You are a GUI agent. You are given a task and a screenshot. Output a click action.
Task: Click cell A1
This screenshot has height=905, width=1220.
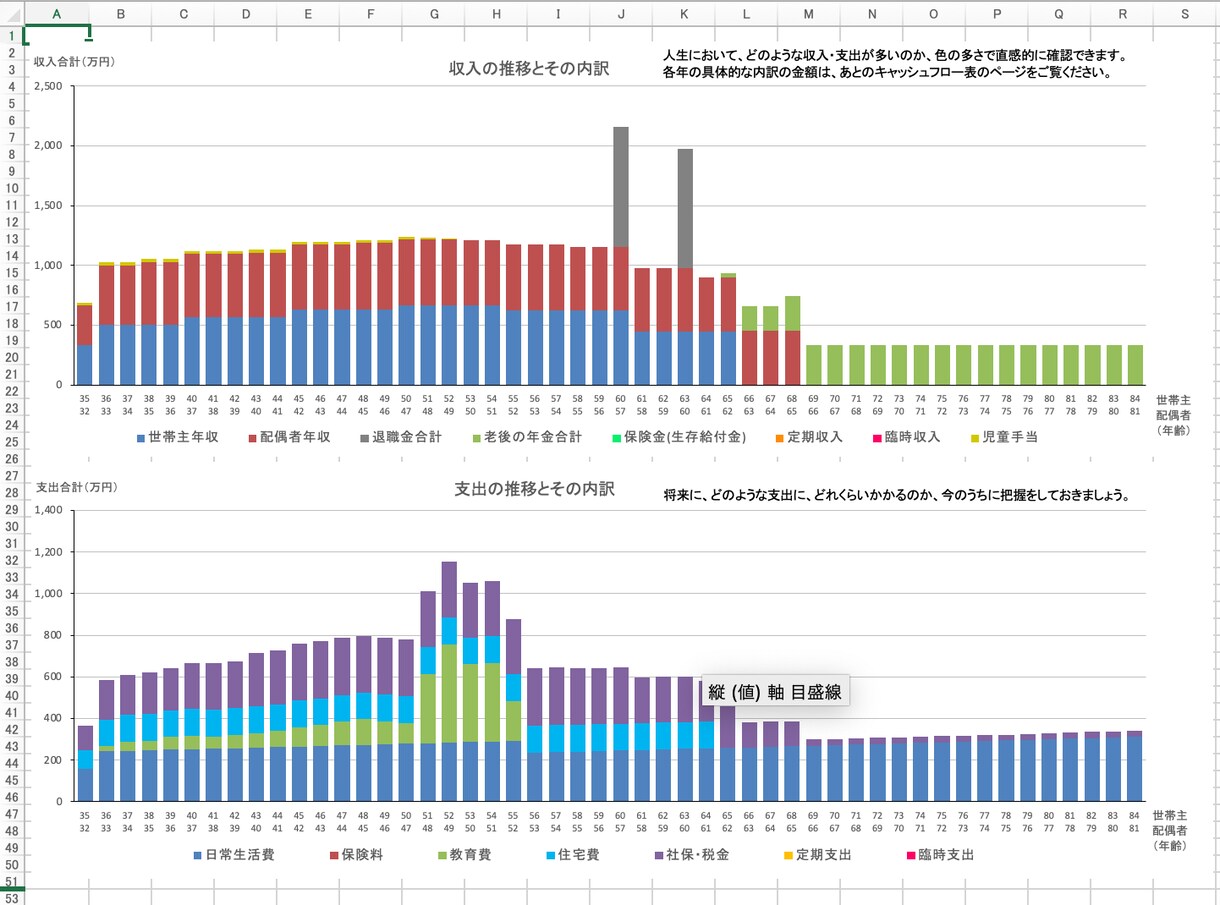tap(56, 35)
